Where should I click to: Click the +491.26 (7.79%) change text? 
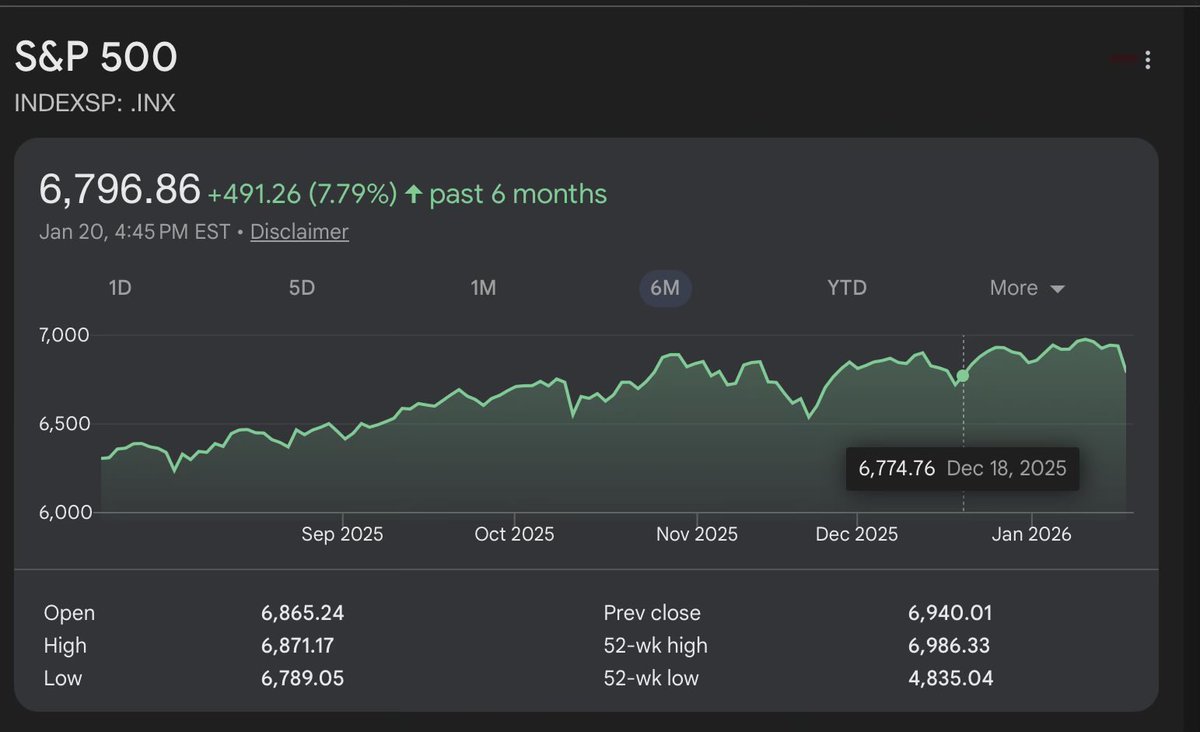tap(302, 193)
